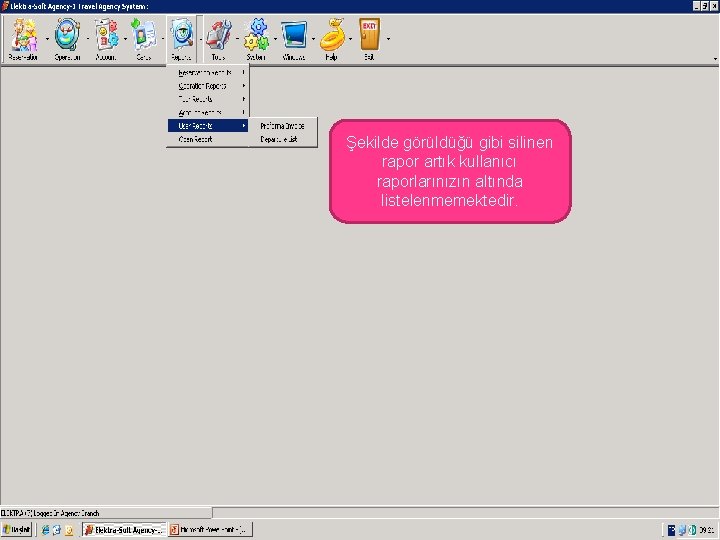
Task: Open toolbar options arrow at toolbar's right end
Action: pos(715,59)
